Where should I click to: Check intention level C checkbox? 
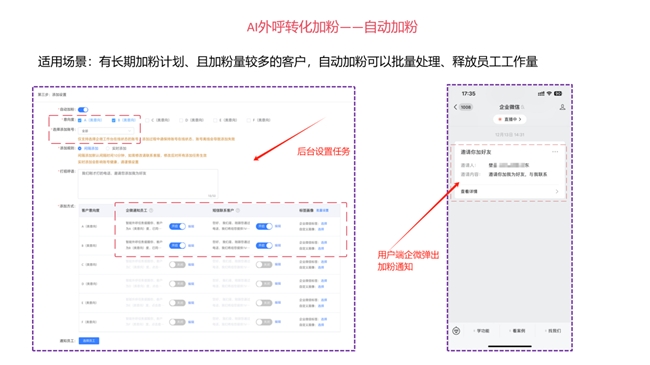(147, 120)
